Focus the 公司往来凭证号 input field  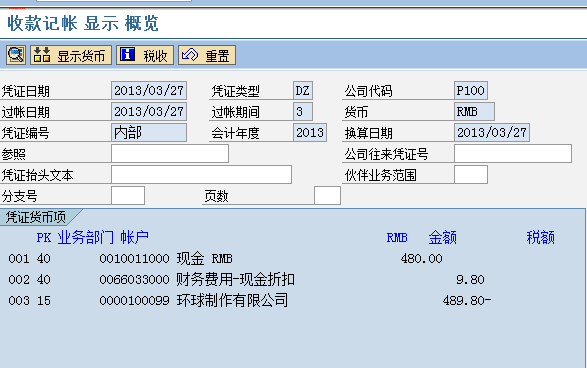513,153
